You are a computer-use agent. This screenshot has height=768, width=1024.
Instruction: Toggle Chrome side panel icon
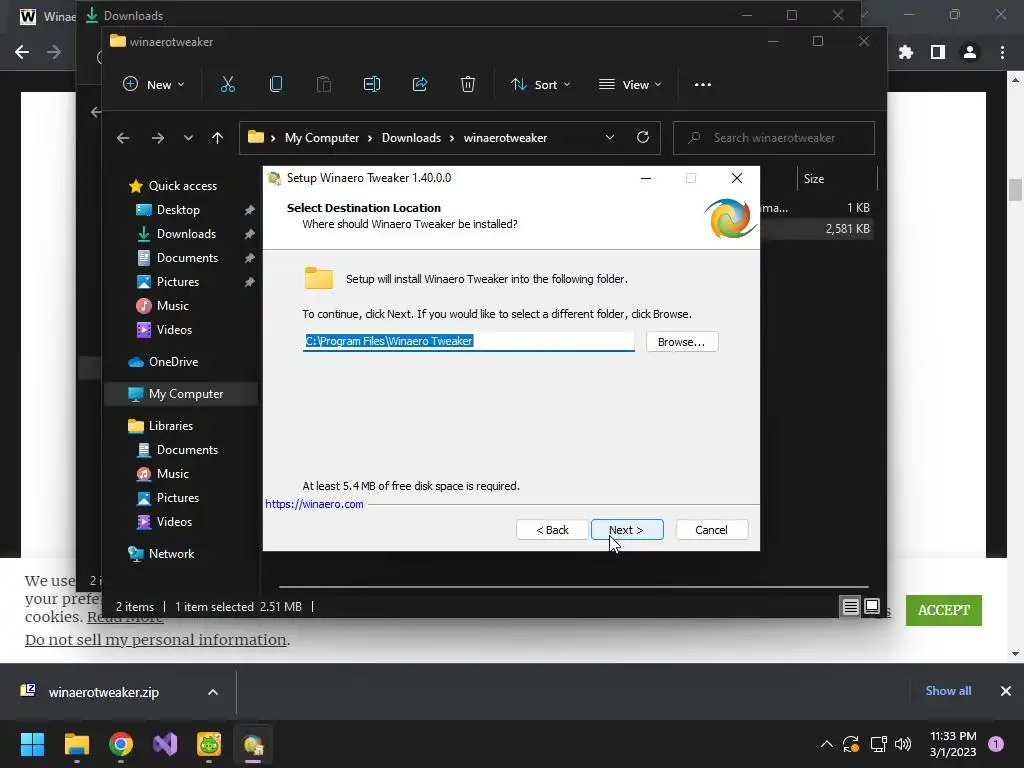click(938, 52)
